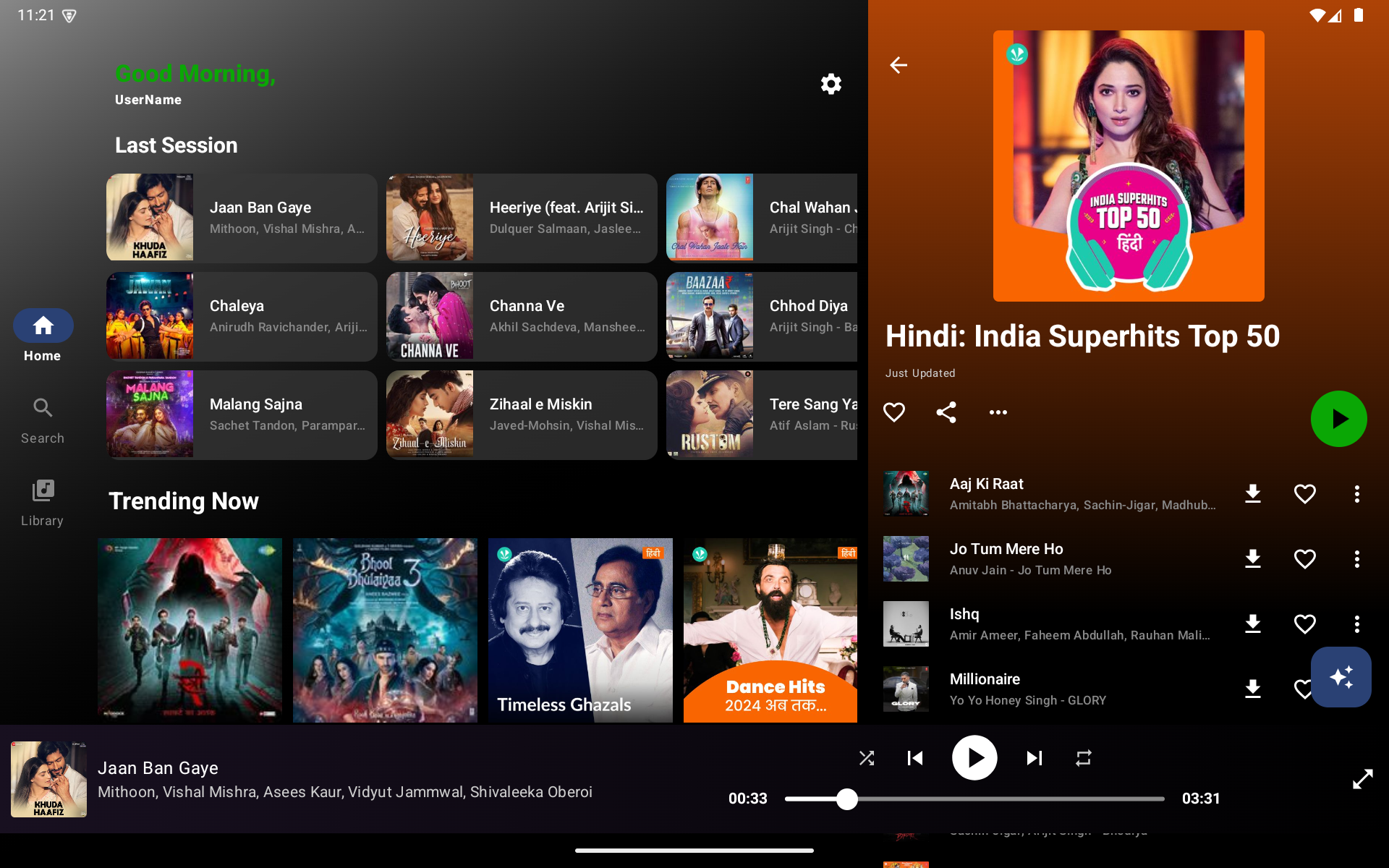This screenshot has height=868, width=1389.
Task: Switch to the Home section
Action: click(x=42, y=335)
